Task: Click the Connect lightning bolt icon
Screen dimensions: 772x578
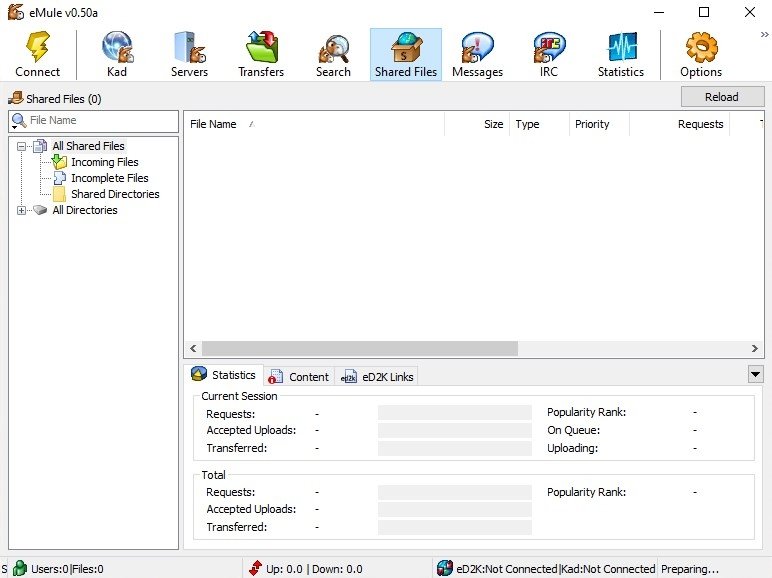Action: tap(38, 47)
